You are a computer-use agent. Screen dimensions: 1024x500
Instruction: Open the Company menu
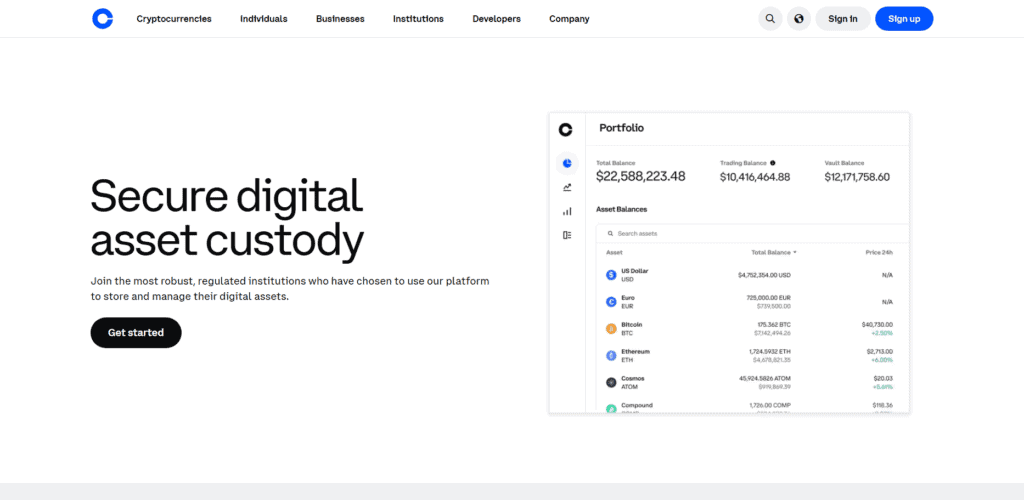[x=569, y=19]
